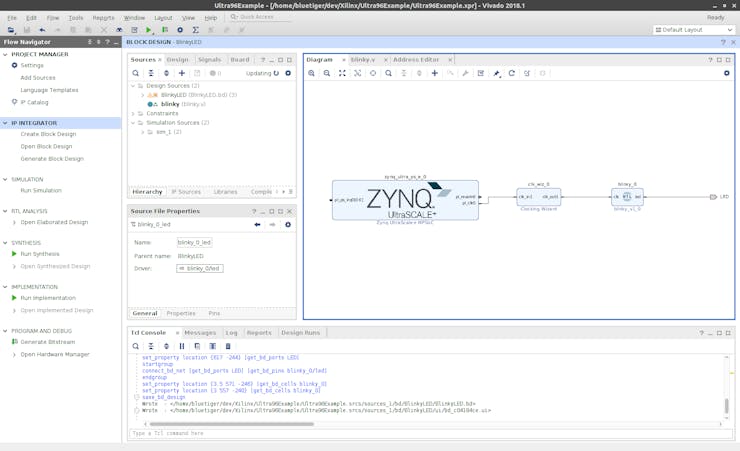Click the green Program Device toolbar icon
This screenshot has height=451, width=740.
pyautogui.click(x=165, y=30)
